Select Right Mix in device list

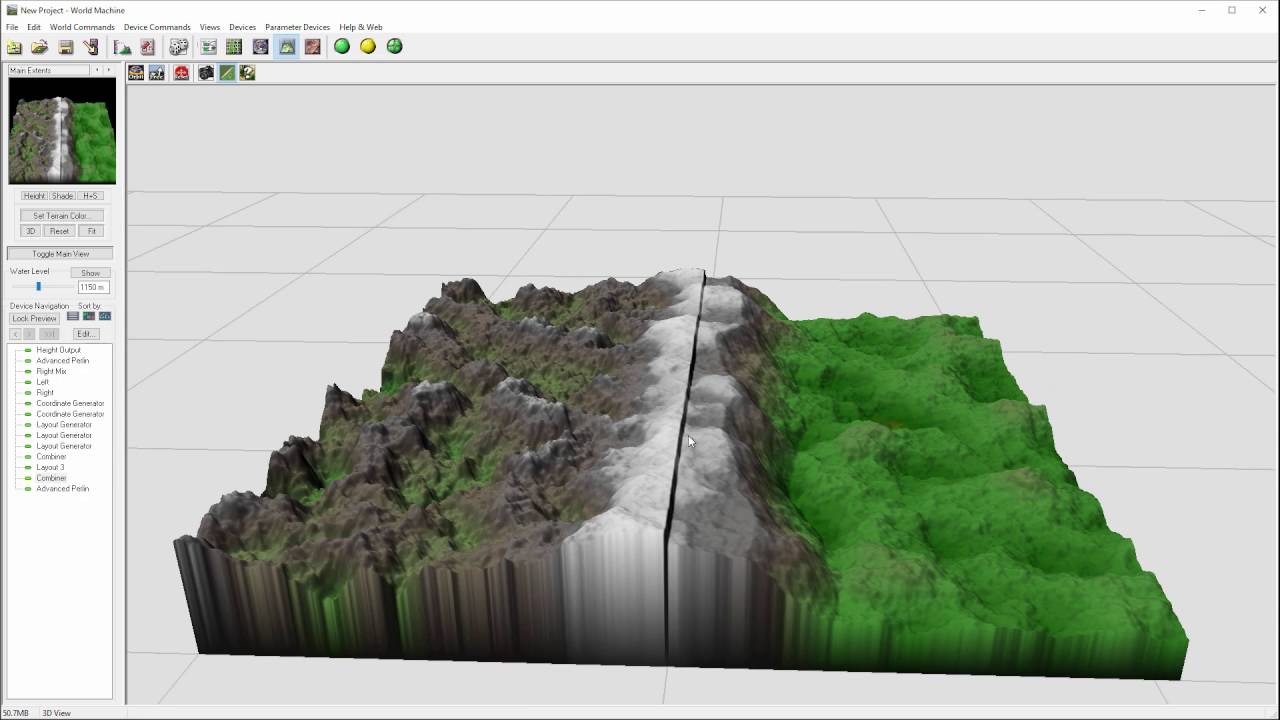pos(51,372)
